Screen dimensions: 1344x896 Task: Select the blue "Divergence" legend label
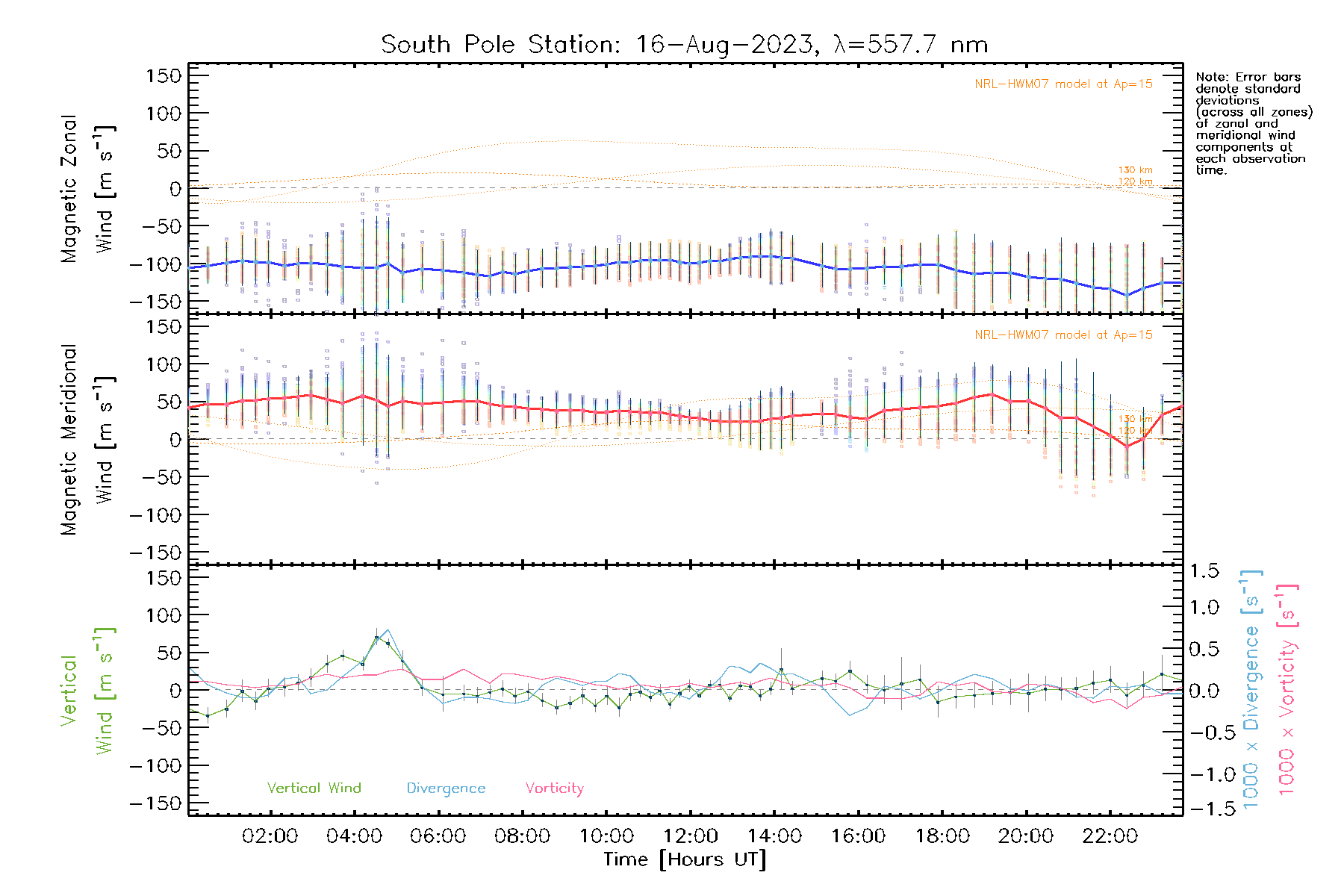[446, 788]
